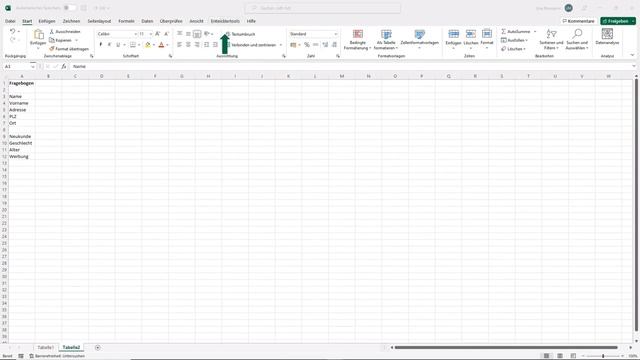Image resolution: width=640 pixels, height=360 pixels.
Task: Click the Name Box showing A3
Action: click(x=17, y=66)
